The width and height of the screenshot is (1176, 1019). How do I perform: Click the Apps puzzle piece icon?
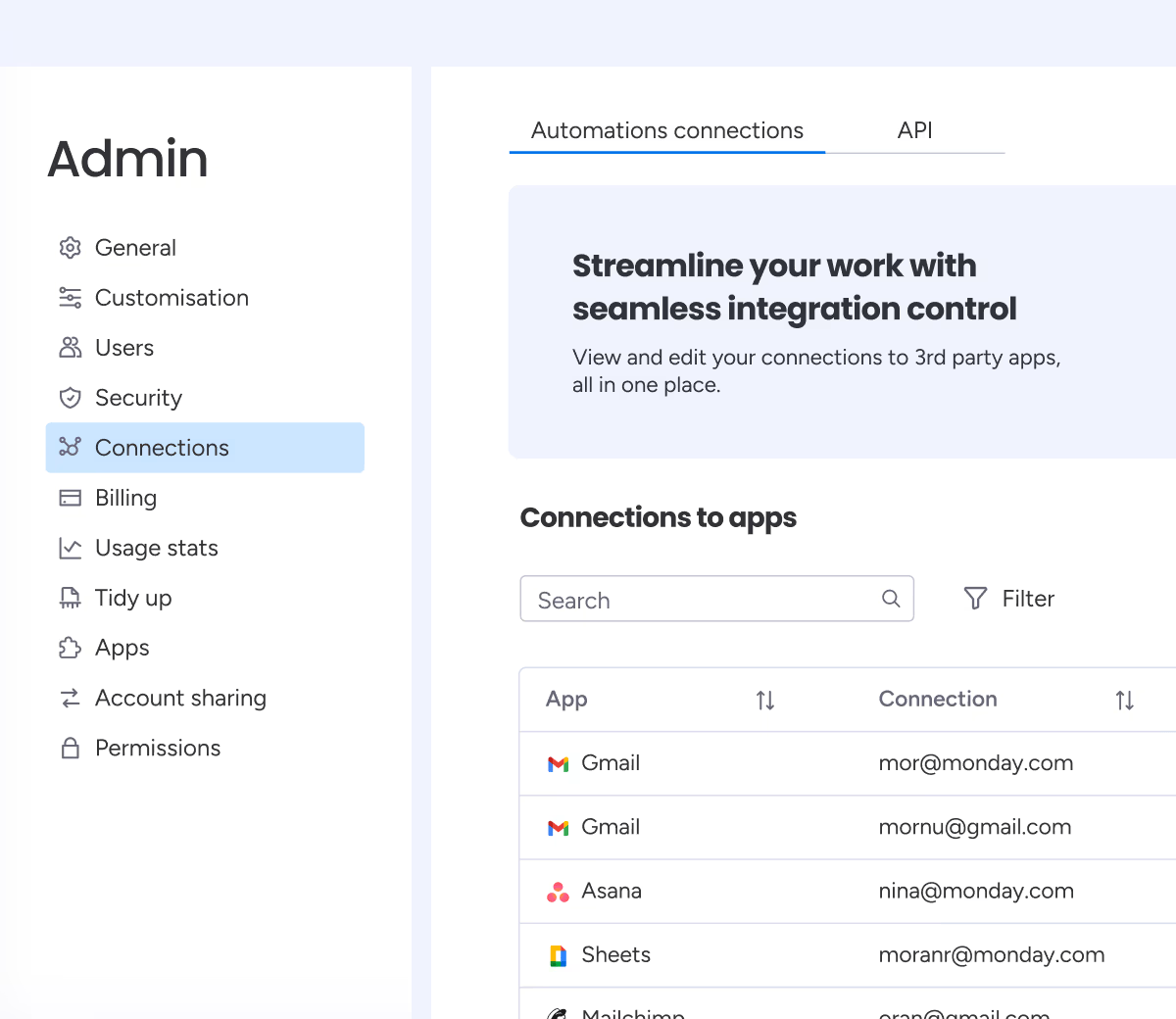coord(70,648)
